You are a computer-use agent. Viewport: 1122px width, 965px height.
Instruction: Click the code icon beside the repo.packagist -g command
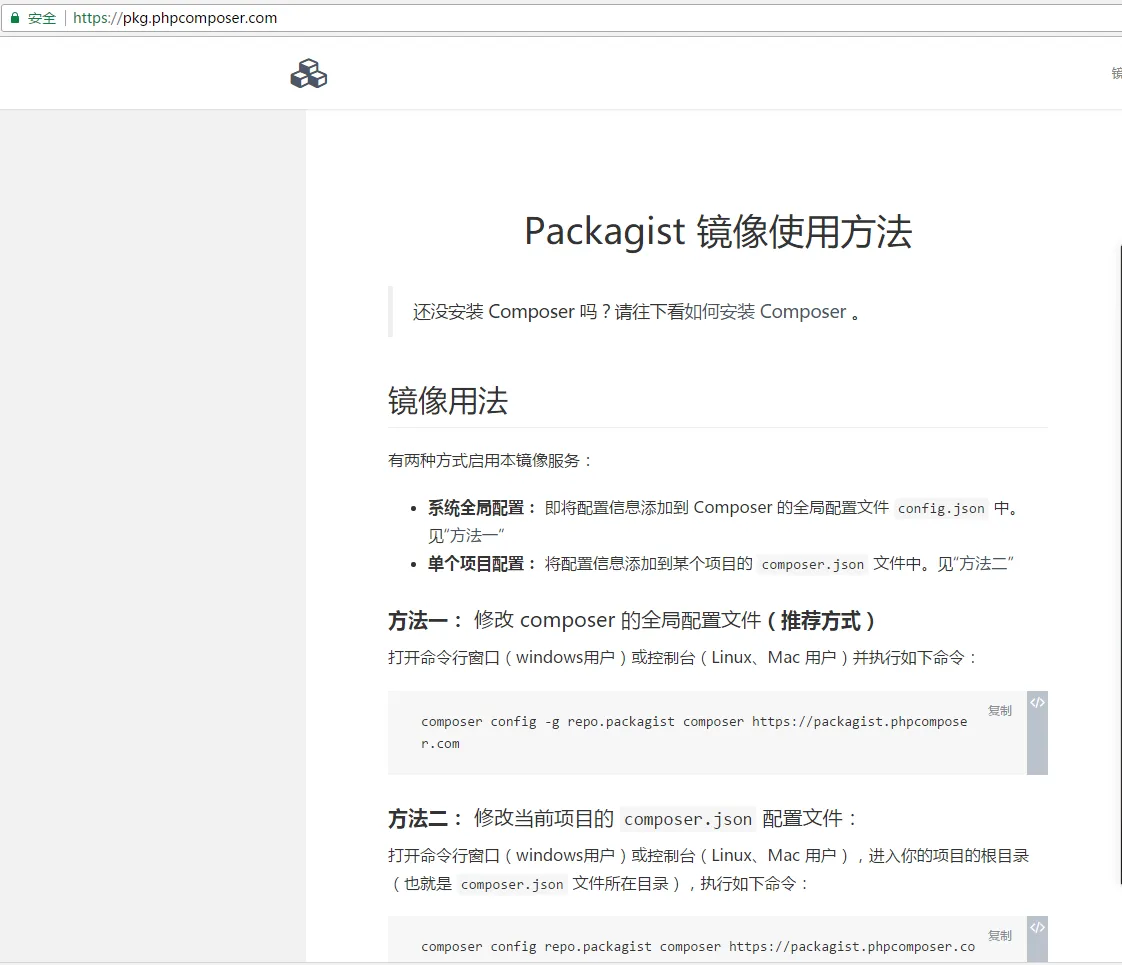[x=1037, y=702]
